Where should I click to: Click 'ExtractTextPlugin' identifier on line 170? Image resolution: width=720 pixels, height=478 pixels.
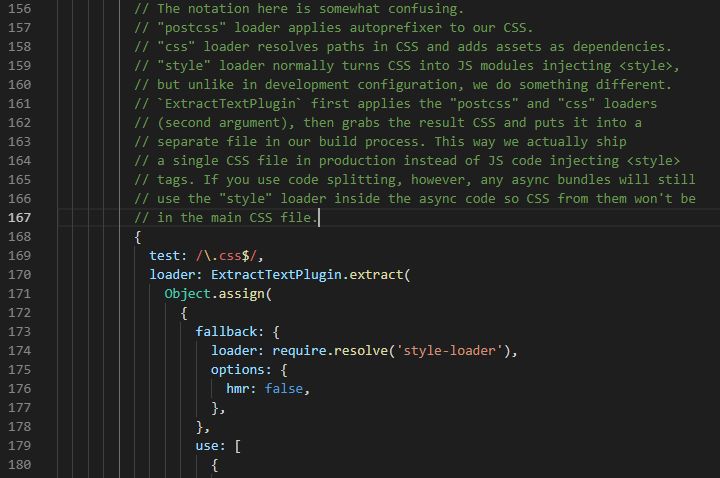276,275
